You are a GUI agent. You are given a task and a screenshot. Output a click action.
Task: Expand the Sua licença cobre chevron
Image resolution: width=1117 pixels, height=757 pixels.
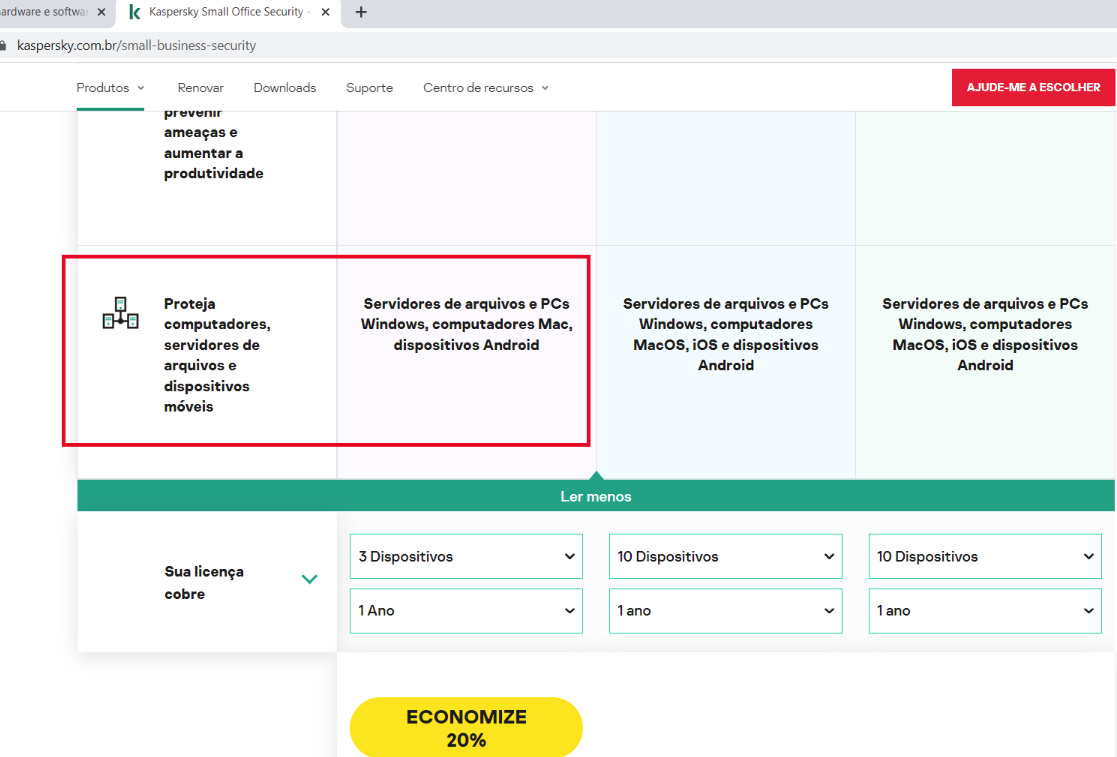(x=309, y=579)
